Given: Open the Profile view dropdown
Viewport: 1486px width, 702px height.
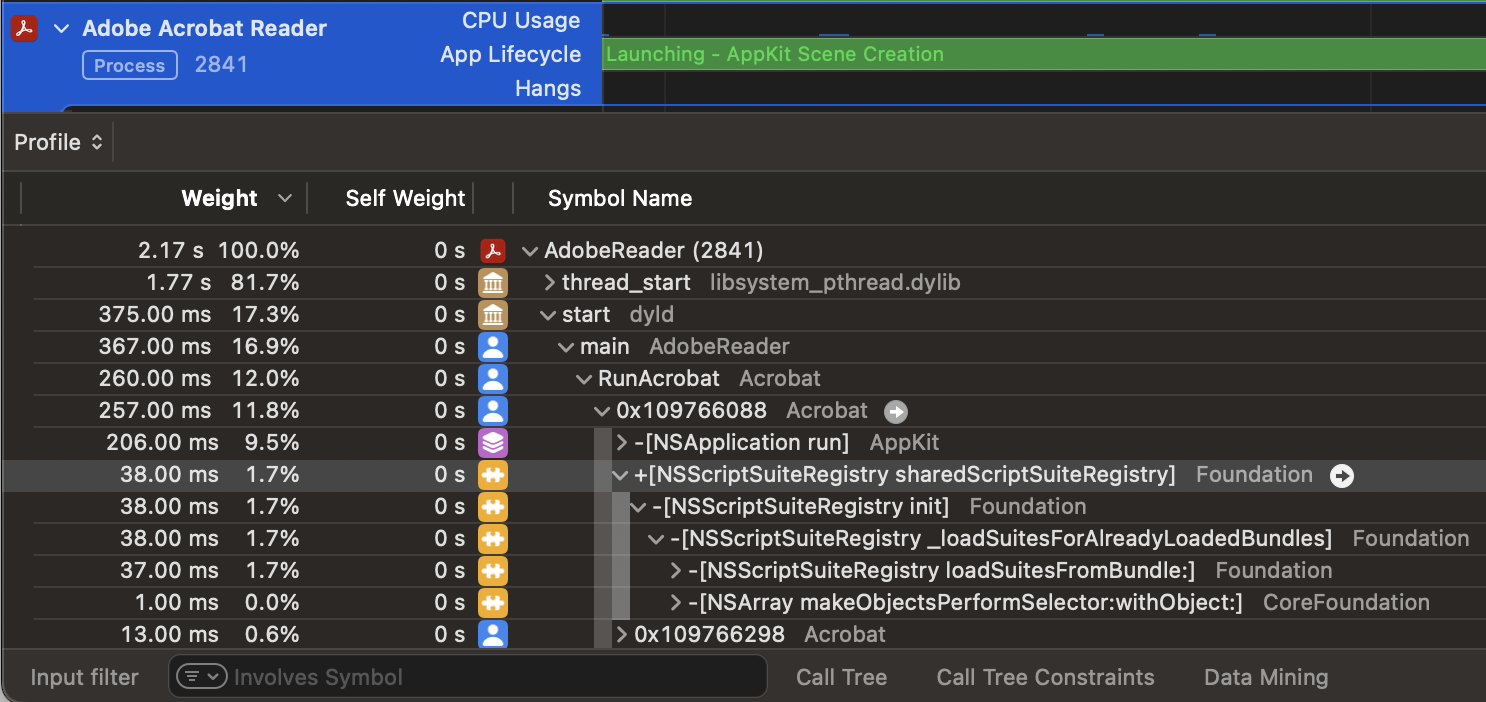Looking at the screenshot, I should click(x=57, y=142).
